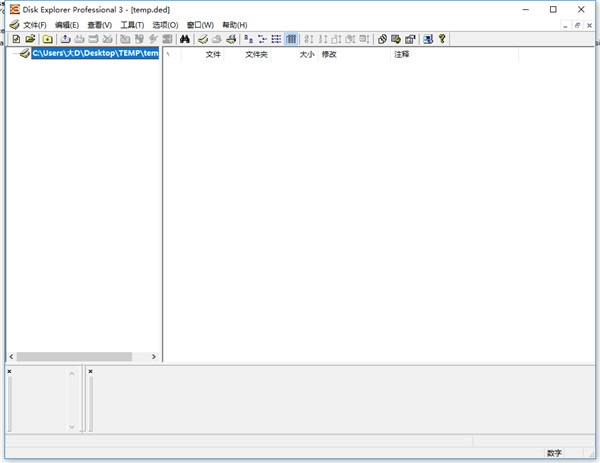The height and width of the screenshot is (463, 600).
Task: Click the Open folder toolbar icon
Action: [x=29, y=39]
